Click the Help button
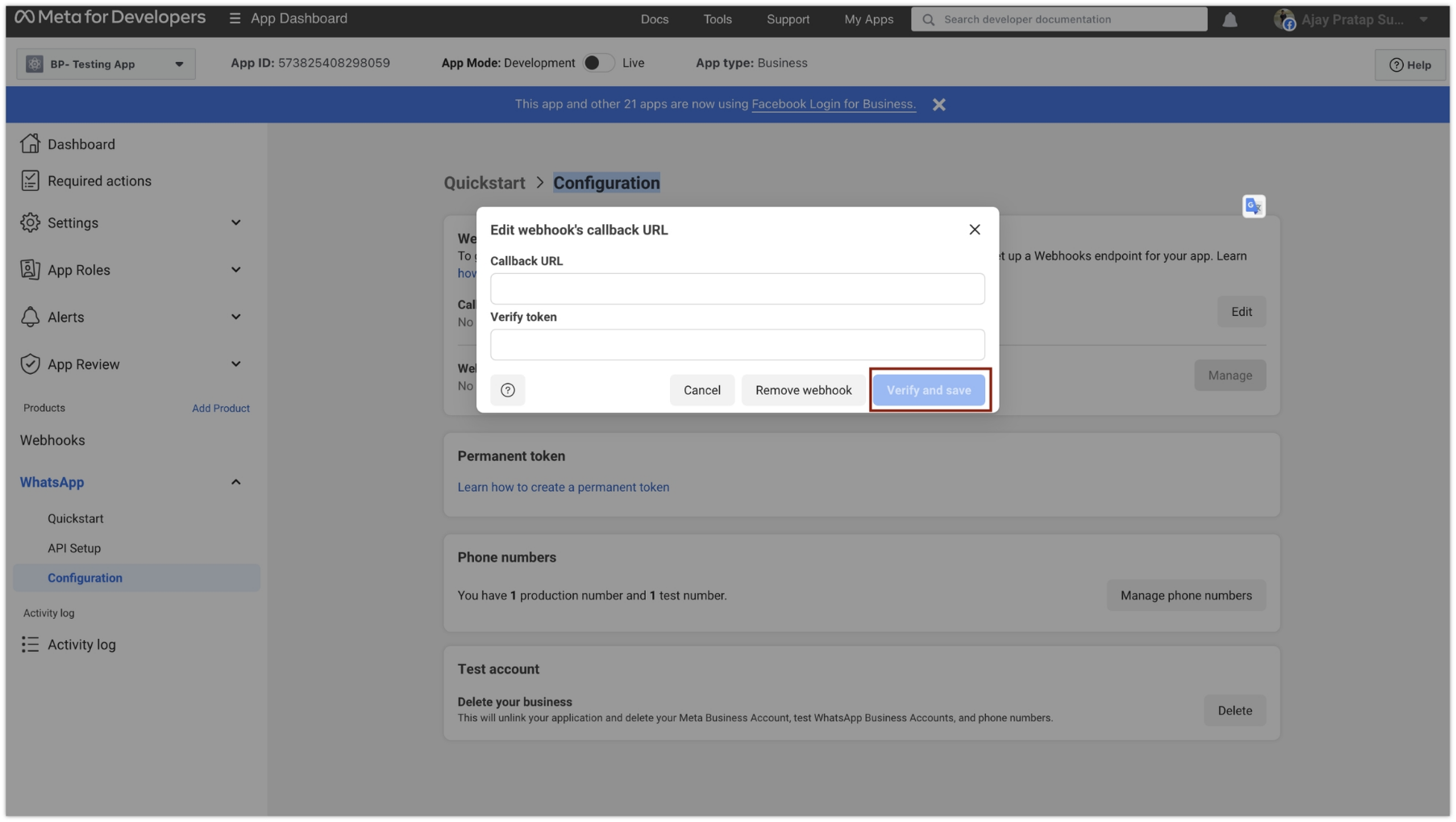Viewport: 1456px width, 822px height. pyautogui.click(x=1410, y=65)
